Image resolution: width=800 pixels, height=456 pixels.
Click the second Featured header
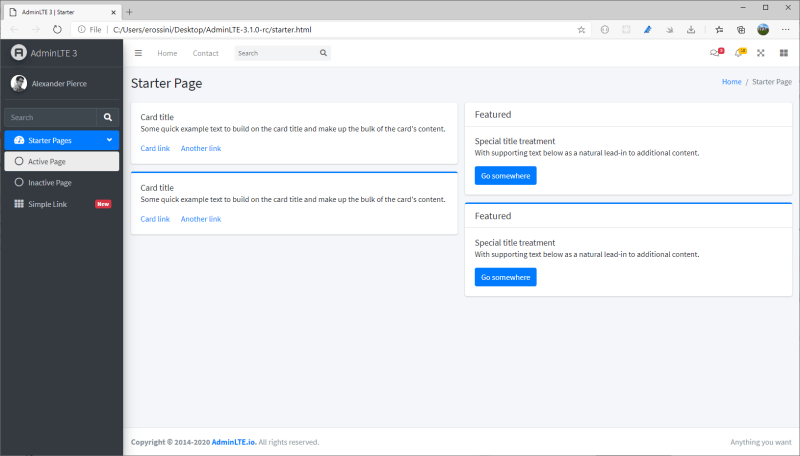click(x=493, y=216)
